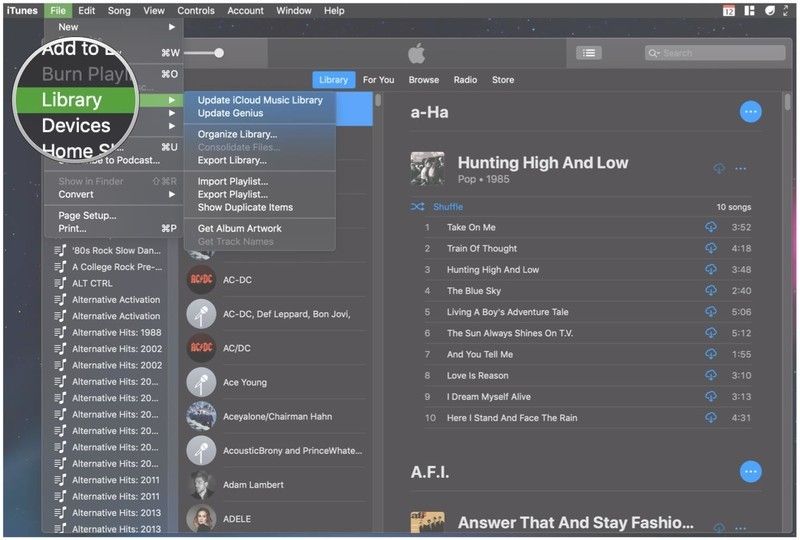Click the Shuffle icon
800x540 pixels.
pos(417,207)
